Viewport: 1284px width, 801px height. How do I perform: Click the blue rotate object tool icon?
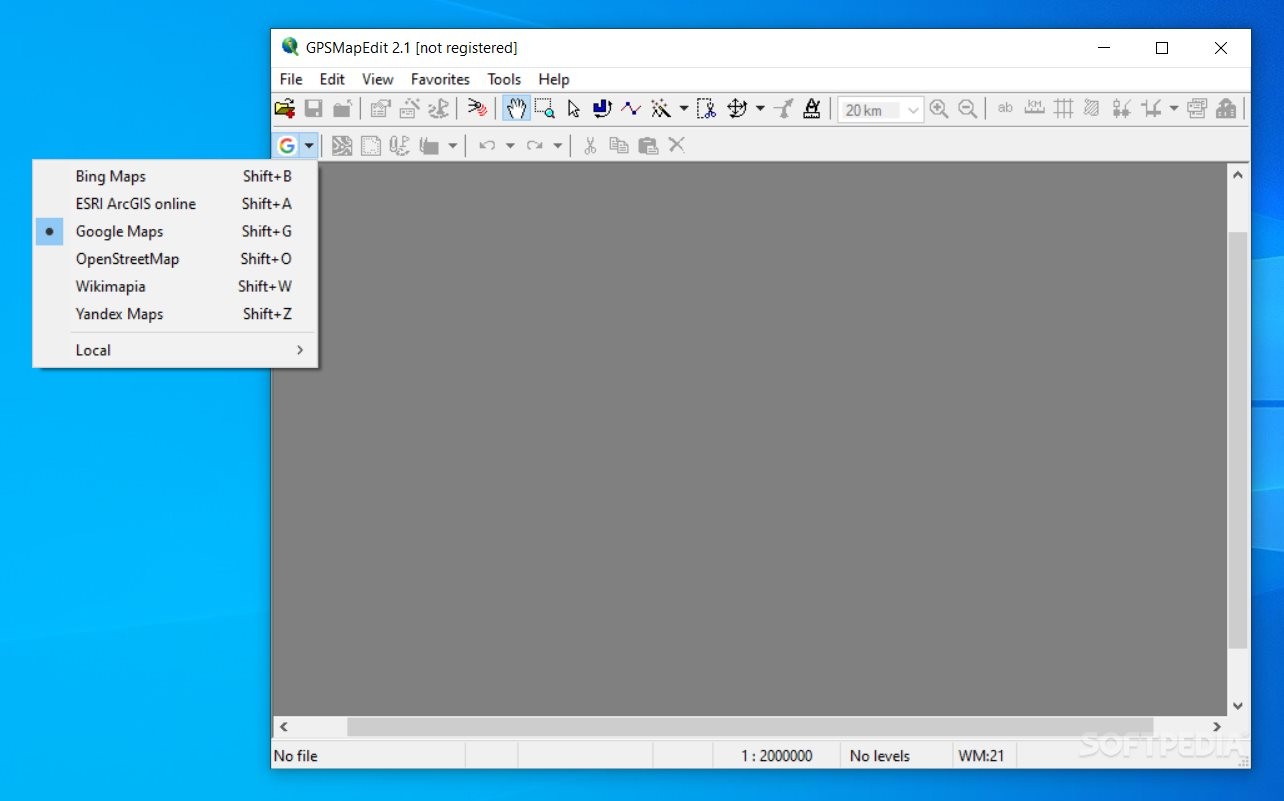pos(601,109)
